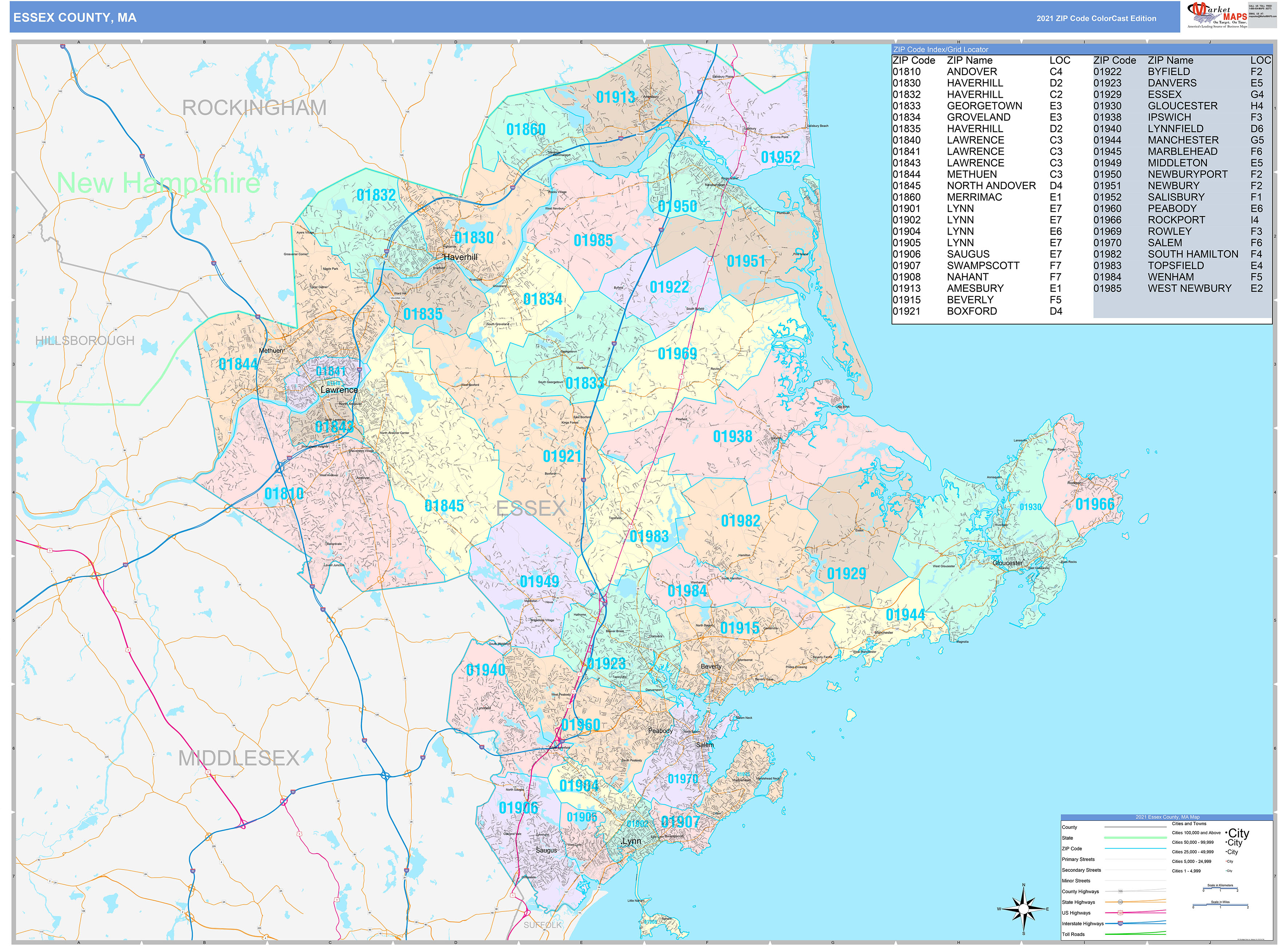Click the 01940 ZIP label on the map
This screenshot has width=1288, height=946.
[486, 670]
